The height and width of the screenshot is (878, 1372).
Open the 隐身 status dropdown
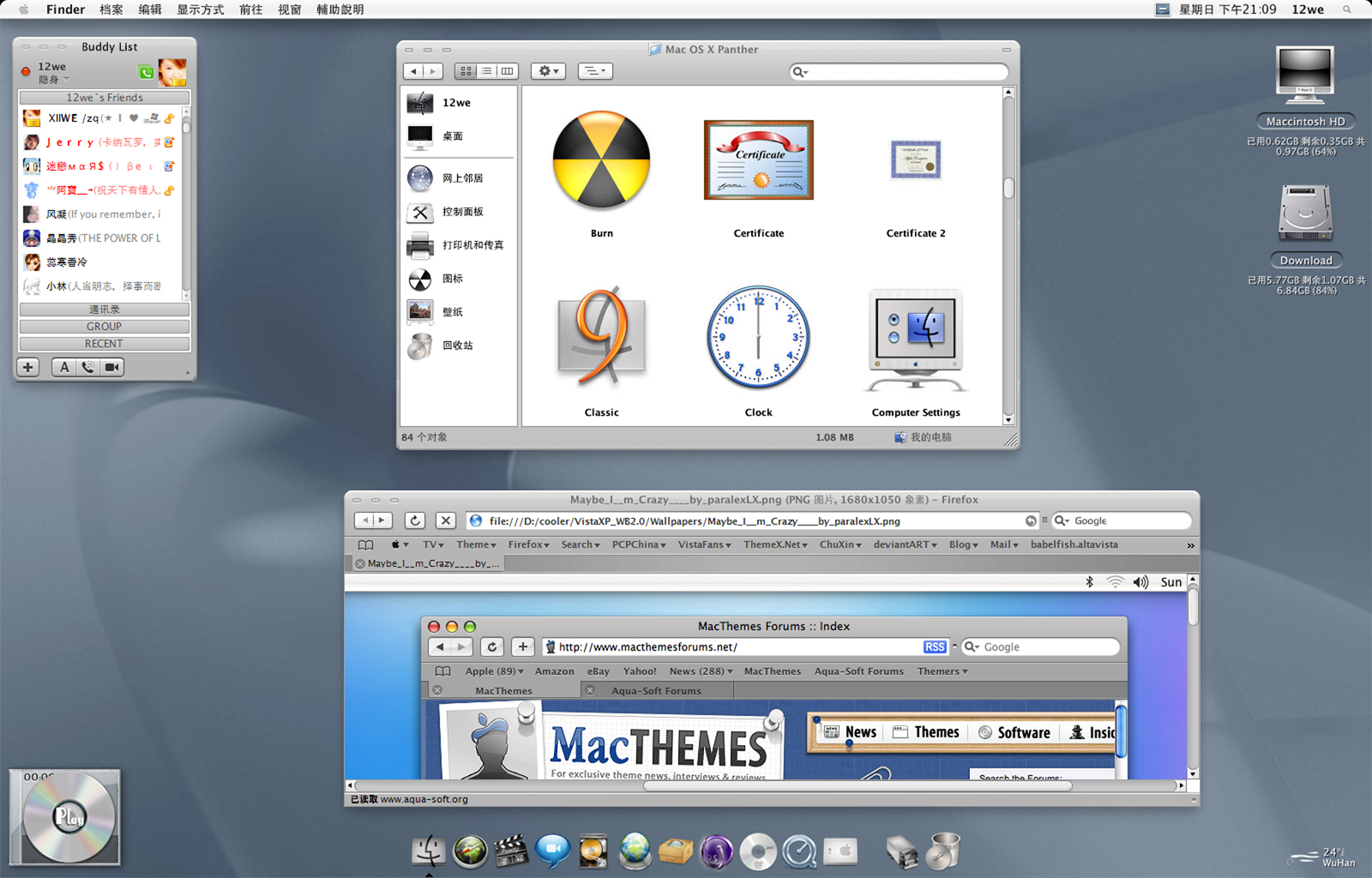53,80
